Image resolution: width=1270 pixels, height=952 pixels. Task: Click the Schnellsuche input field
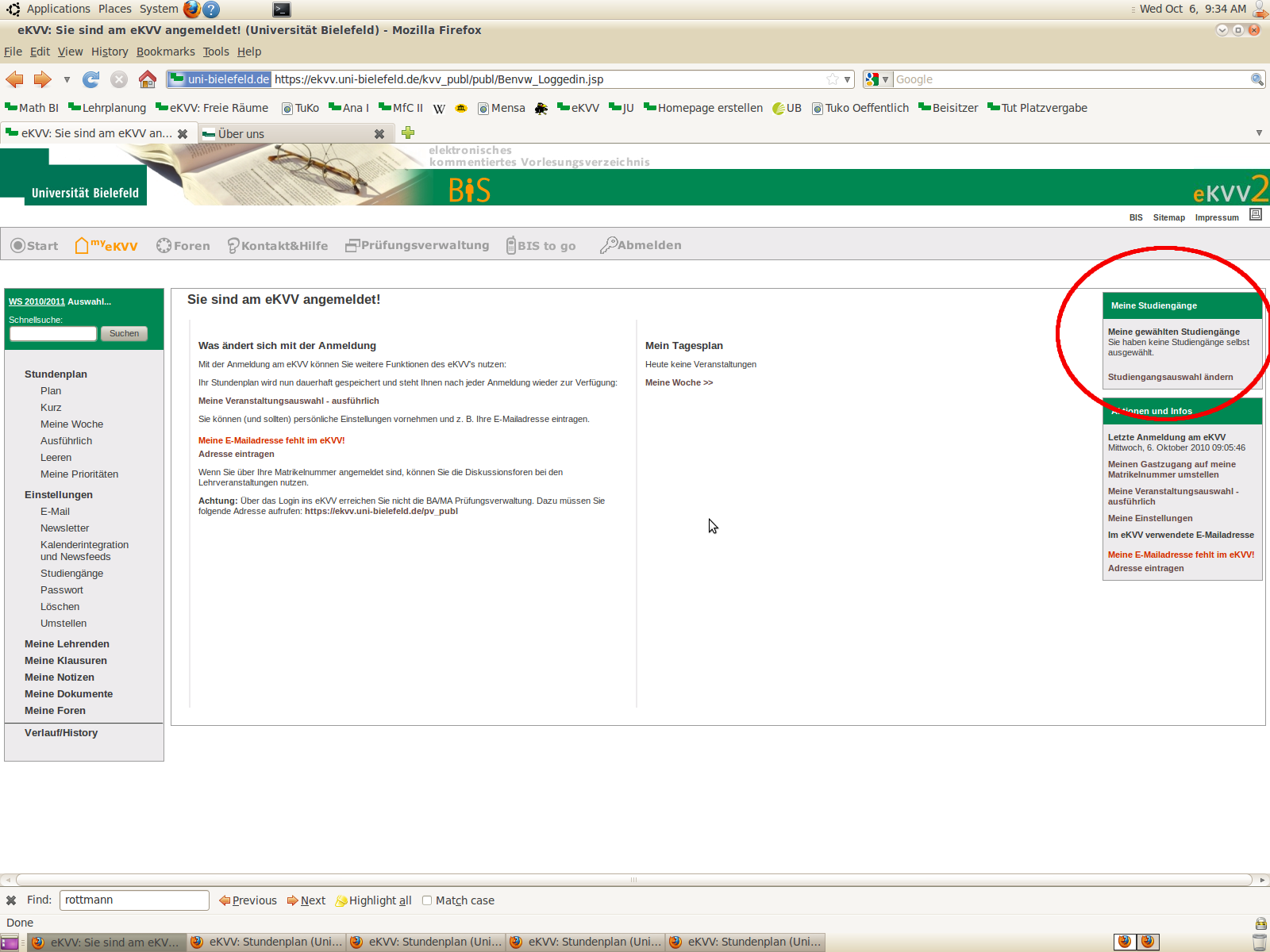pos(53,334)
